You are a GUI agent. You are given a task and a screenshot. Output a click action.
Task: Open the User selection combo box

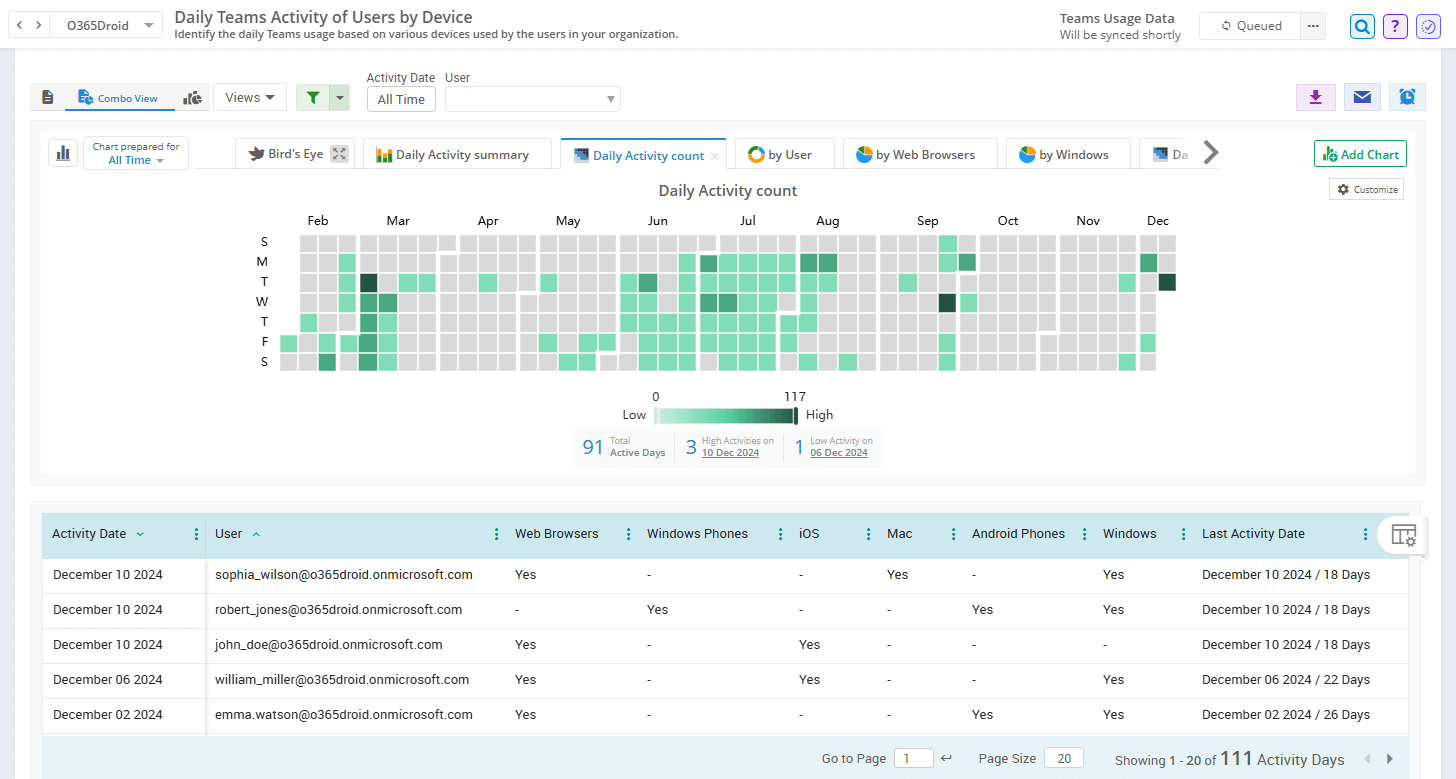(532, 98)
